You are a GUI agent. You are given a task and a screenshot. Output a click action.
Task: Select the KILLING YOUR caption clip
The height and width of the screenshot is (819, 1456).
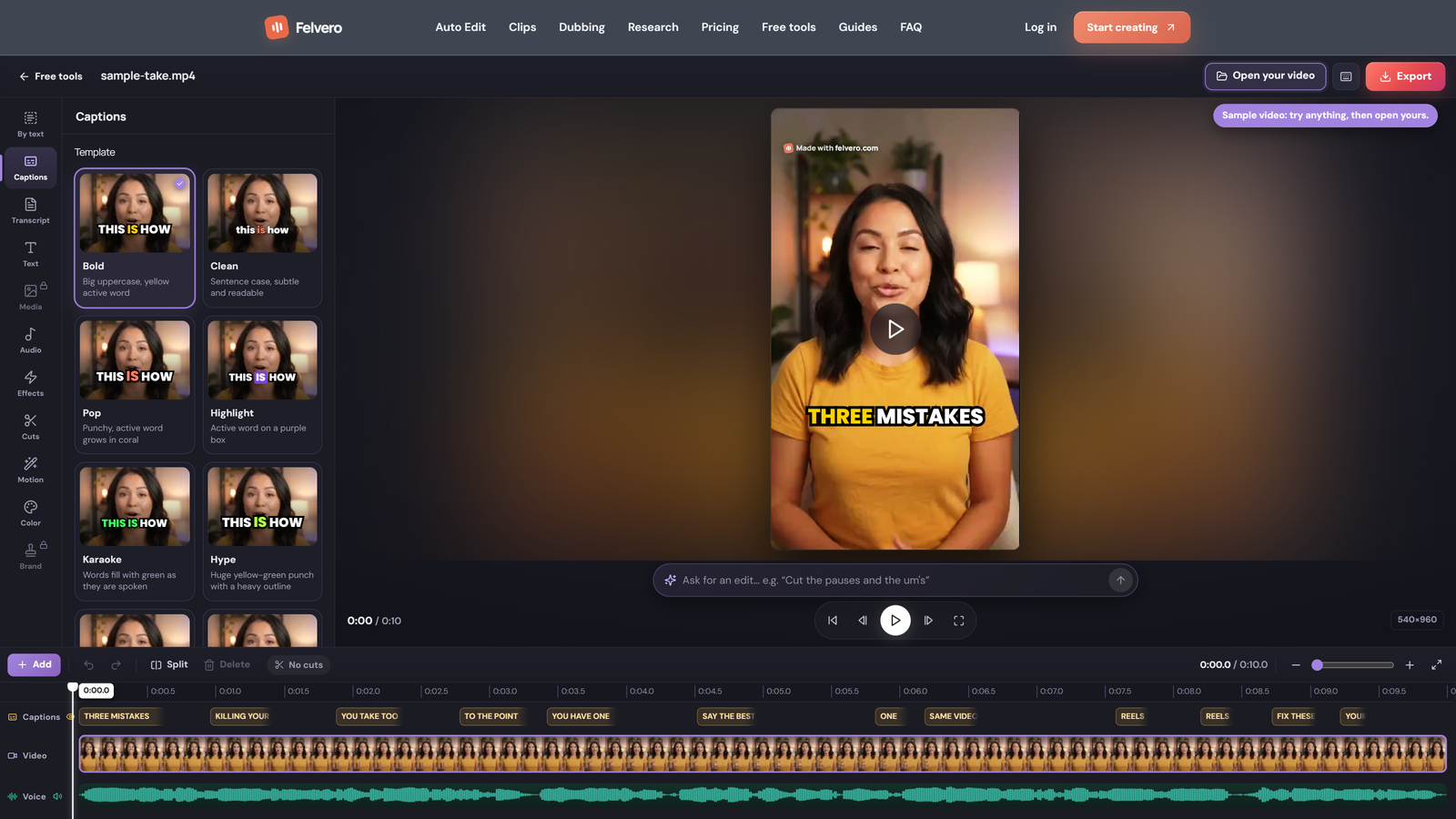tap(242, 716)
